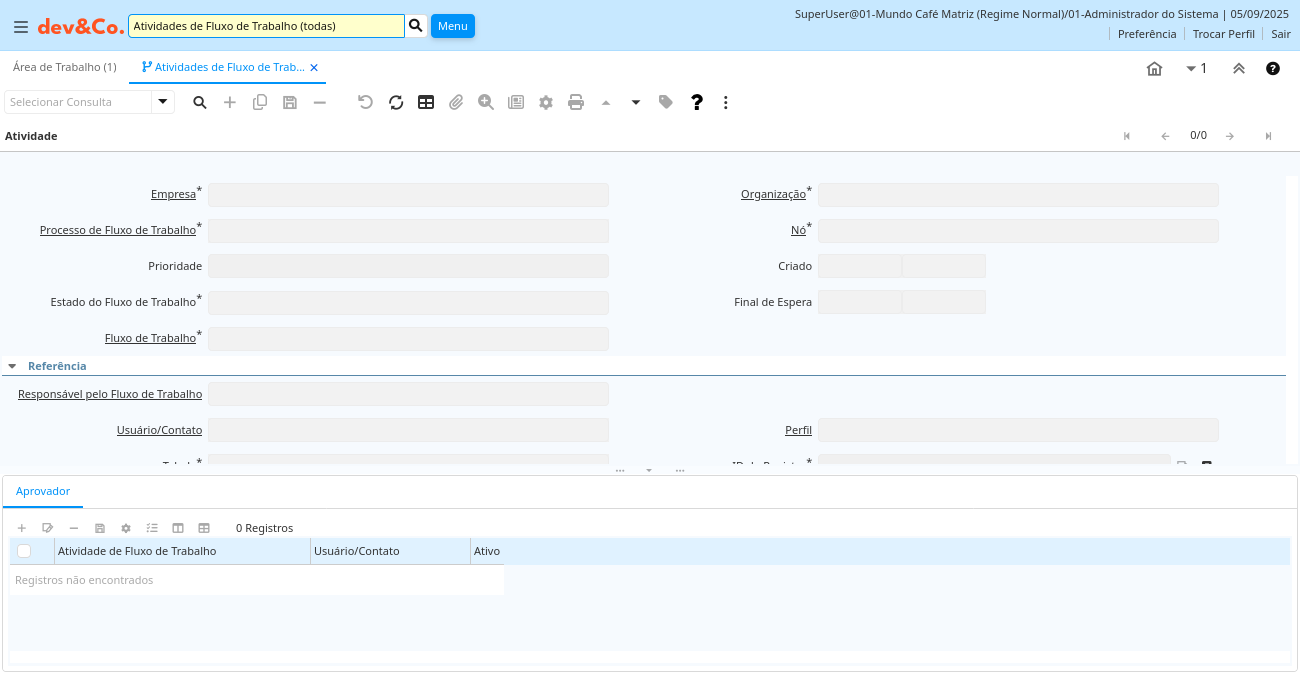The image size is (1300, 674).
Task: Switch to Área de Trabalho (1) tab
Action: coord(64,67)
